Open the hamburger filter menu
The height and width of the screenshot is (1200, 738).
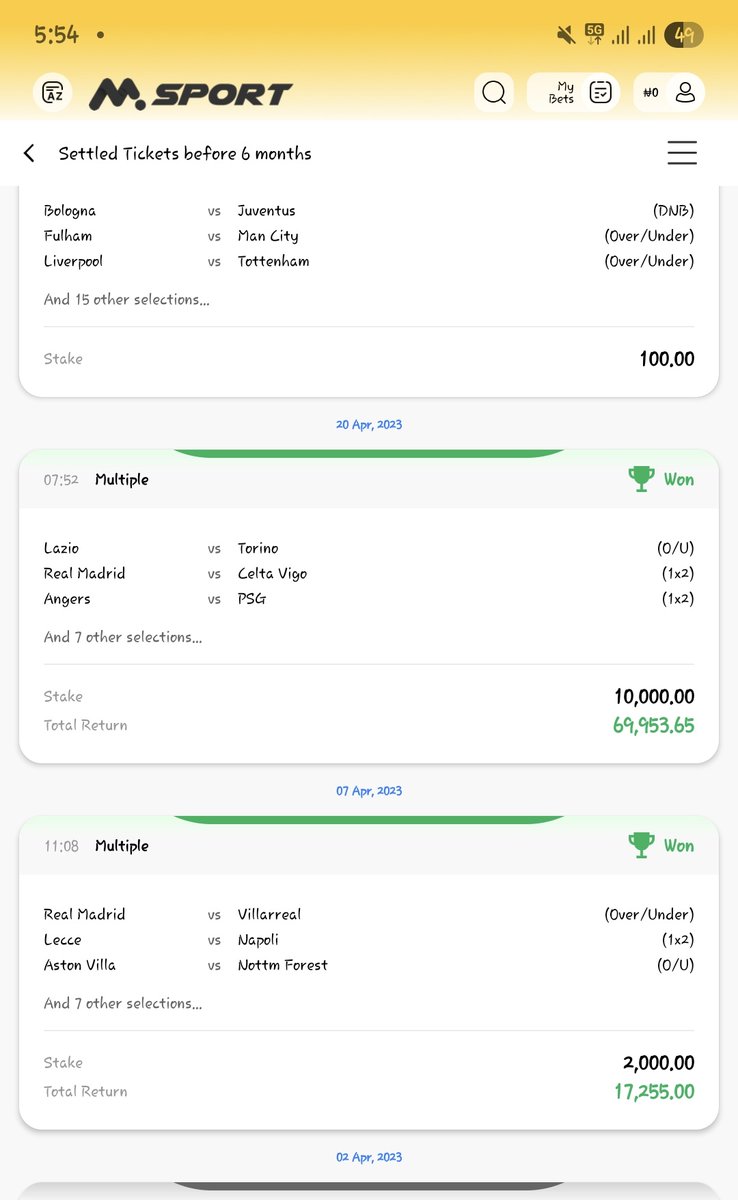(682, 153)
